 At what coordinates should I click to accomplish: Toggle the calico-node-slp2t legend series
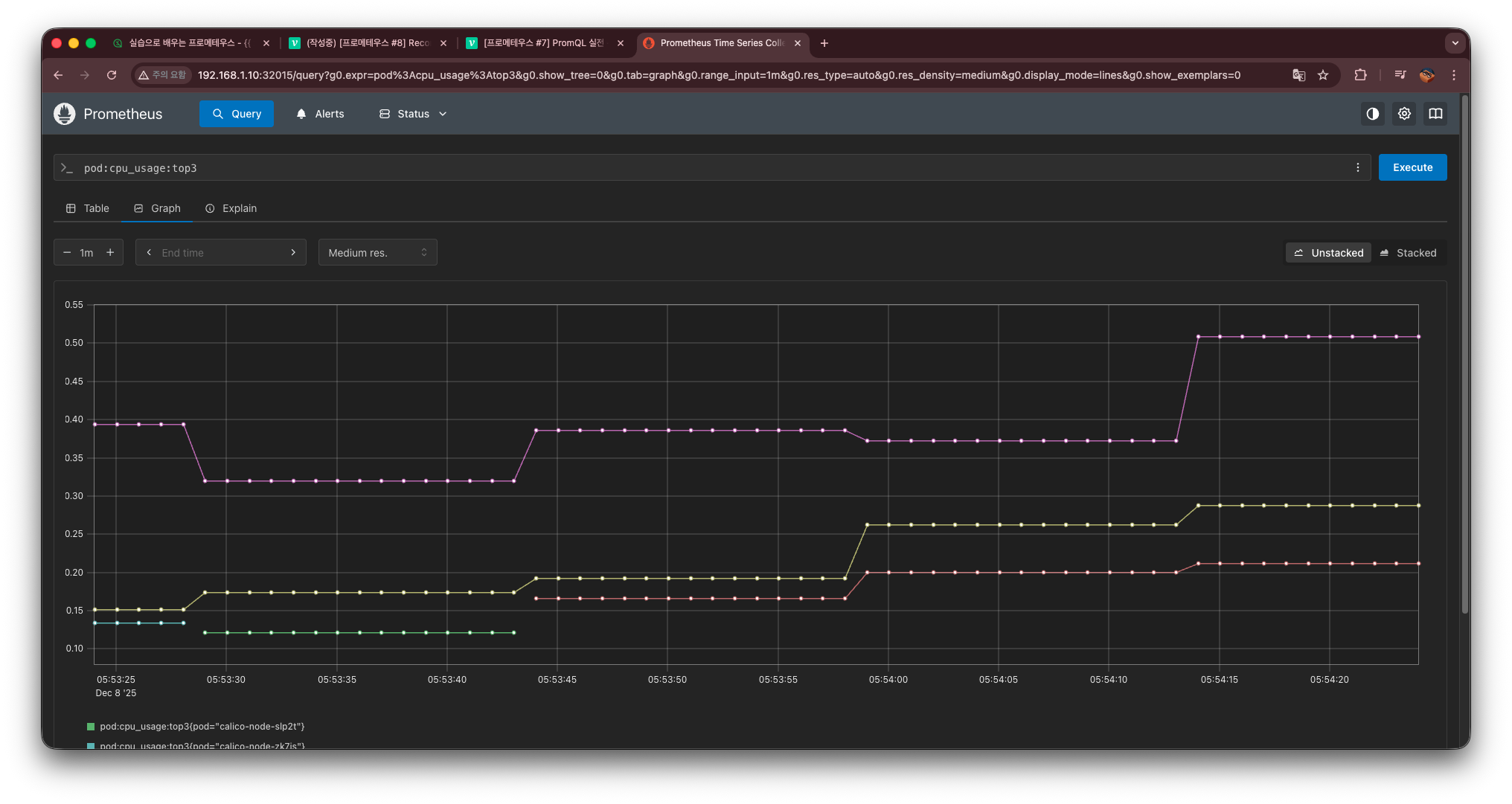(x=202, y=727)
